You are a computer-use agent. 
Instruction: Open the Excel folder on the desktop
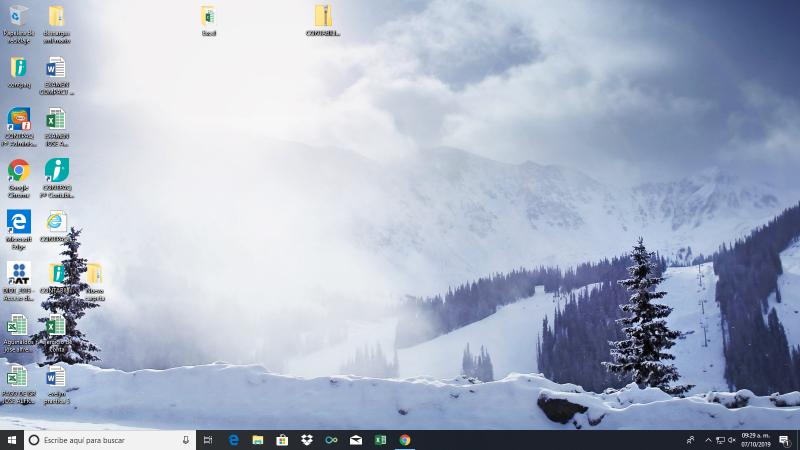pos(208,17)
